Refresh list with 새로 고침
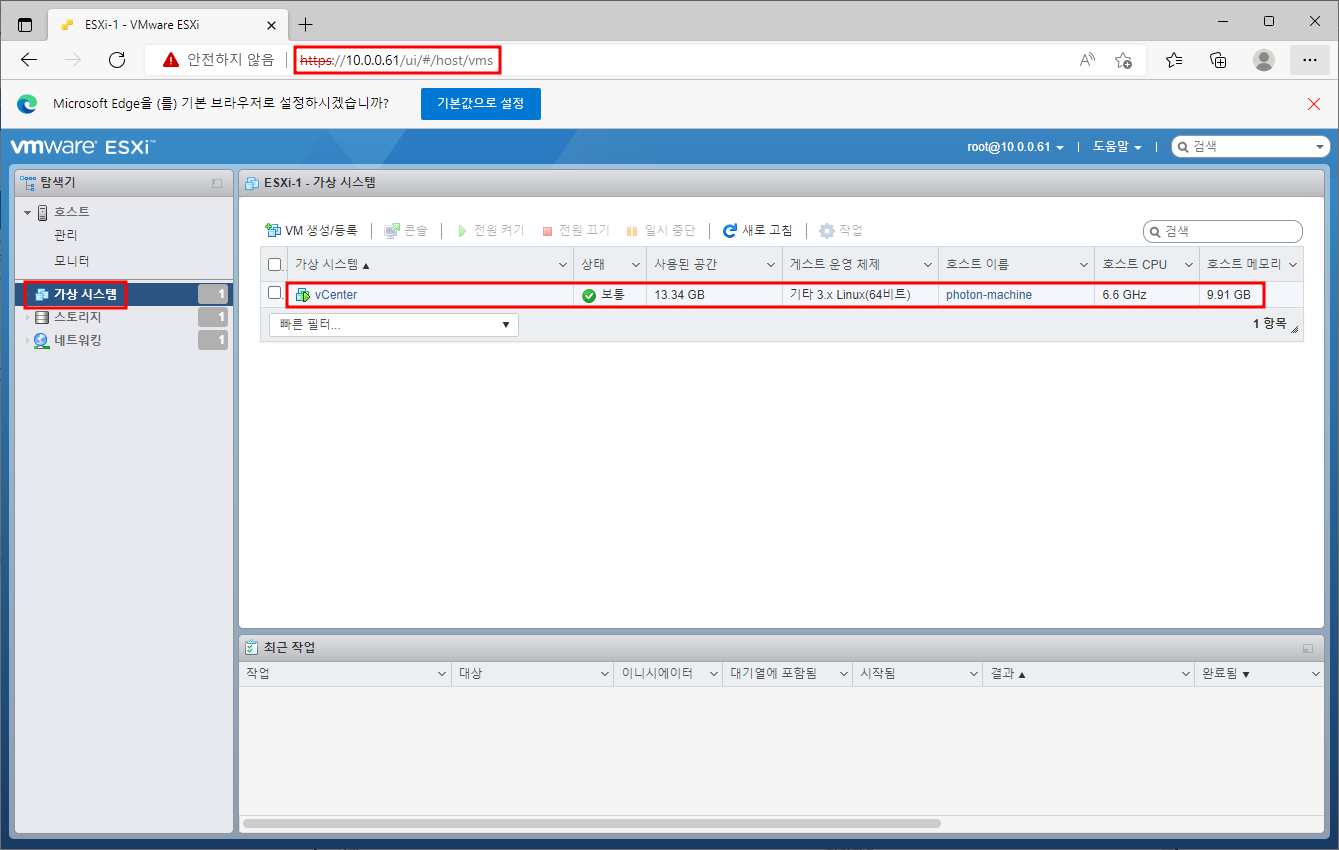Image resolution: width=1339 pixels, height=850 pixels. coord(757,231)
